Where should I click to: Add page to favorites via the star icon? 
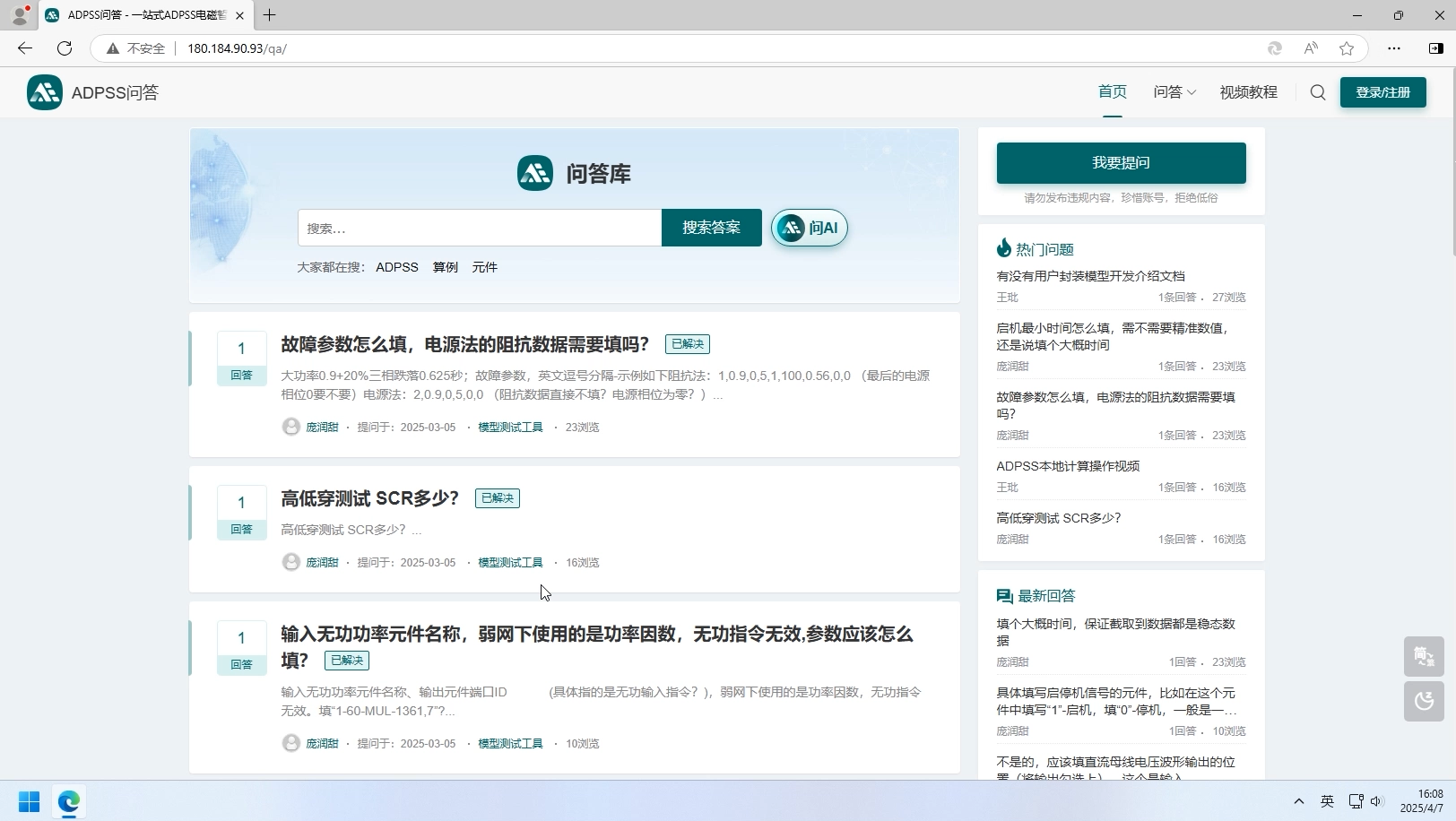pos(1346,48)
